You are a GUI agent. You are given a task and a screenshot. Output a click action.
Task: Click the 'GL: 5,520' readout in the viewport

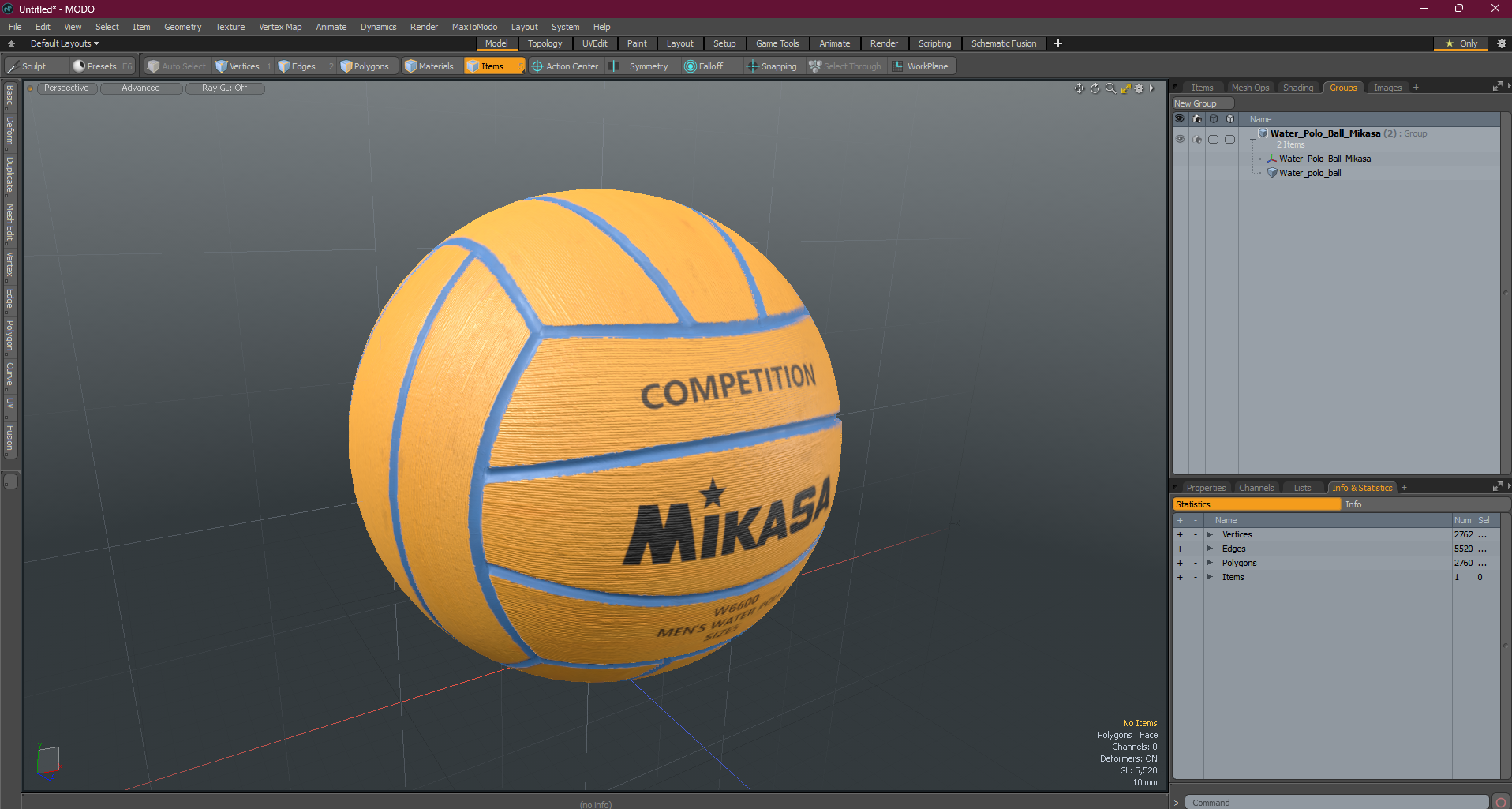pyautogui.click(x=1138, y=770)
